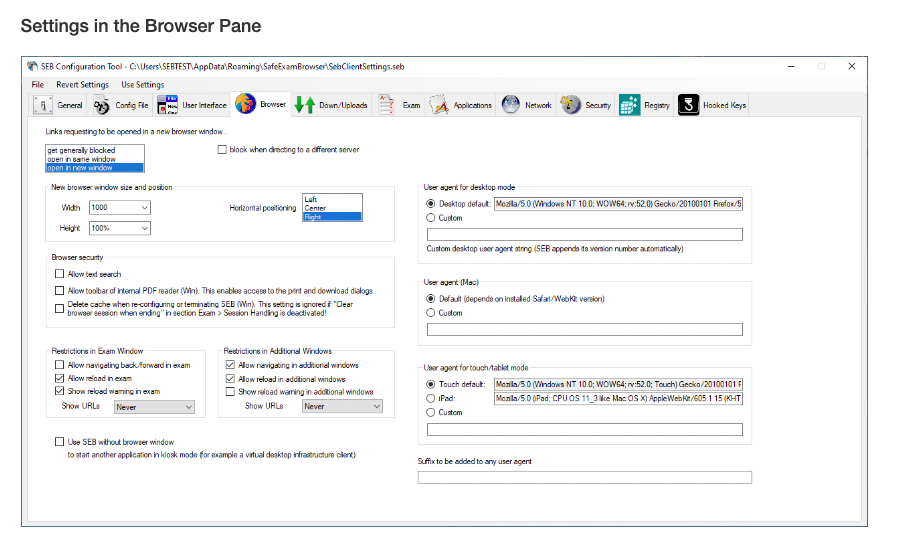Minimize the SEB Configuration Tool window
This screenshot has width=905, height=538.
[791, 66]
